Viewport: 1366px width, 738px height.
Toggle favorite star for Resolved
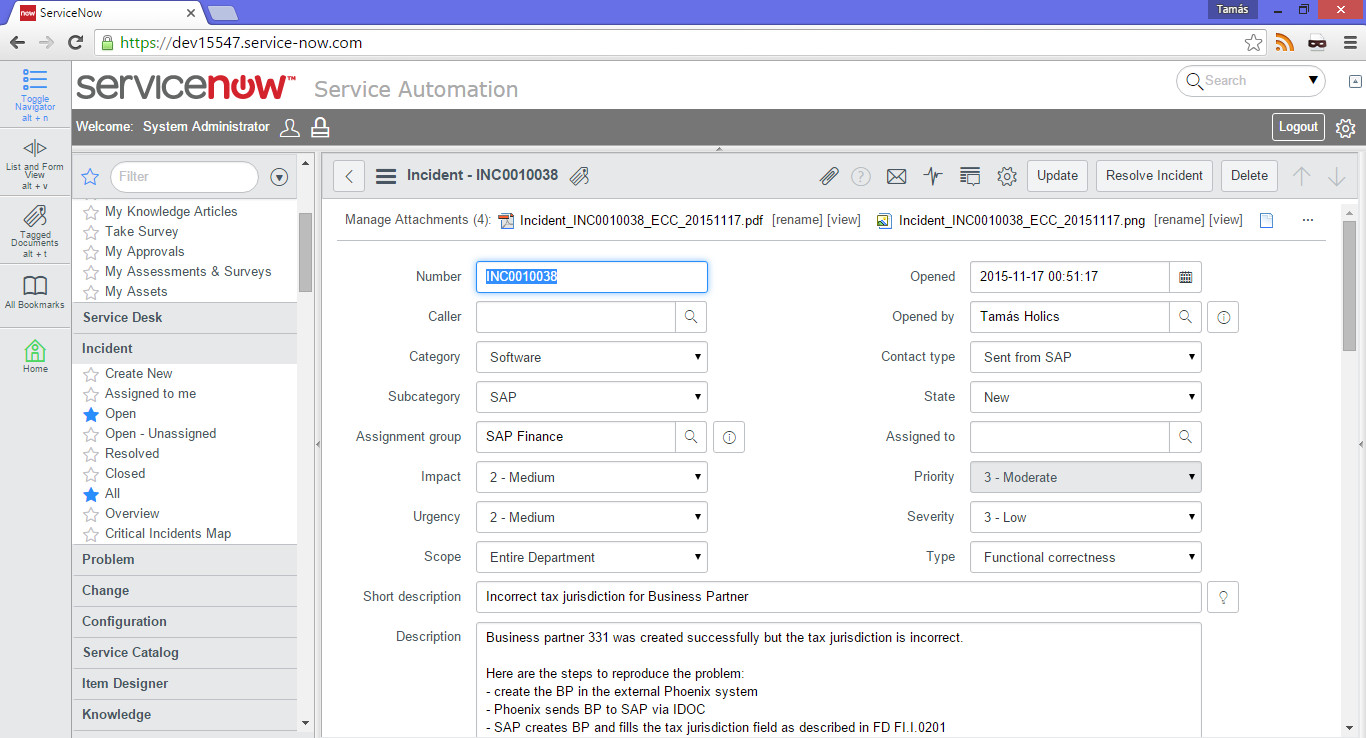(91, 454)
